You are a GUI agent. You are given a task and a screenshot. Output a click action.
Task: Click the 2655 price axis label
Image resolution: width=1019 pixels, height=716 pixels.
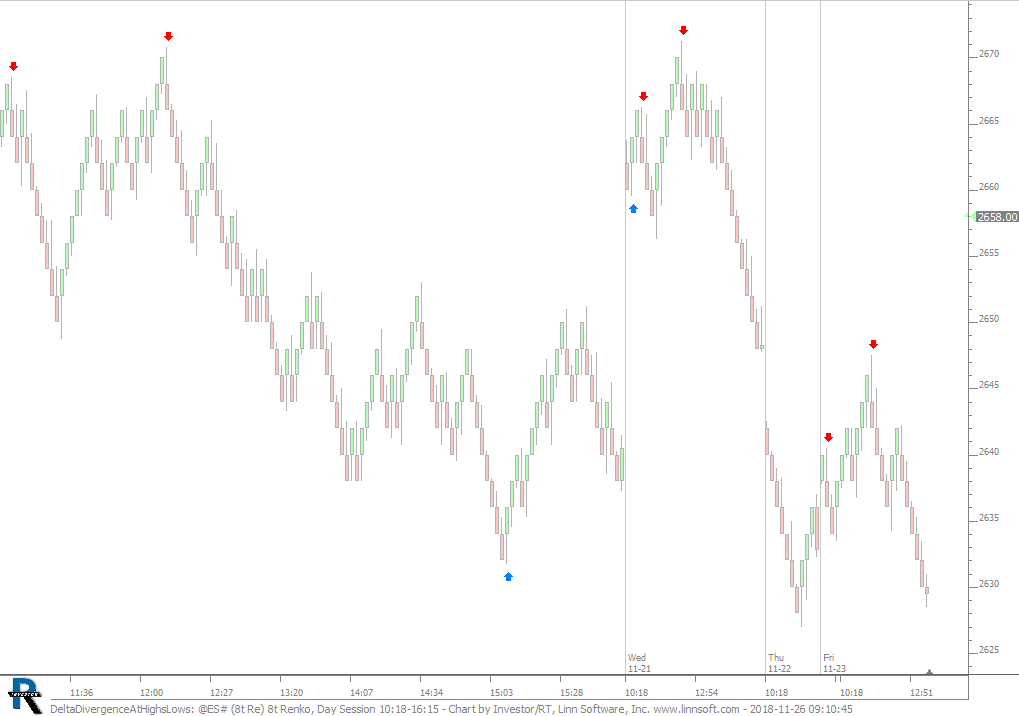[x=989, y=253]
